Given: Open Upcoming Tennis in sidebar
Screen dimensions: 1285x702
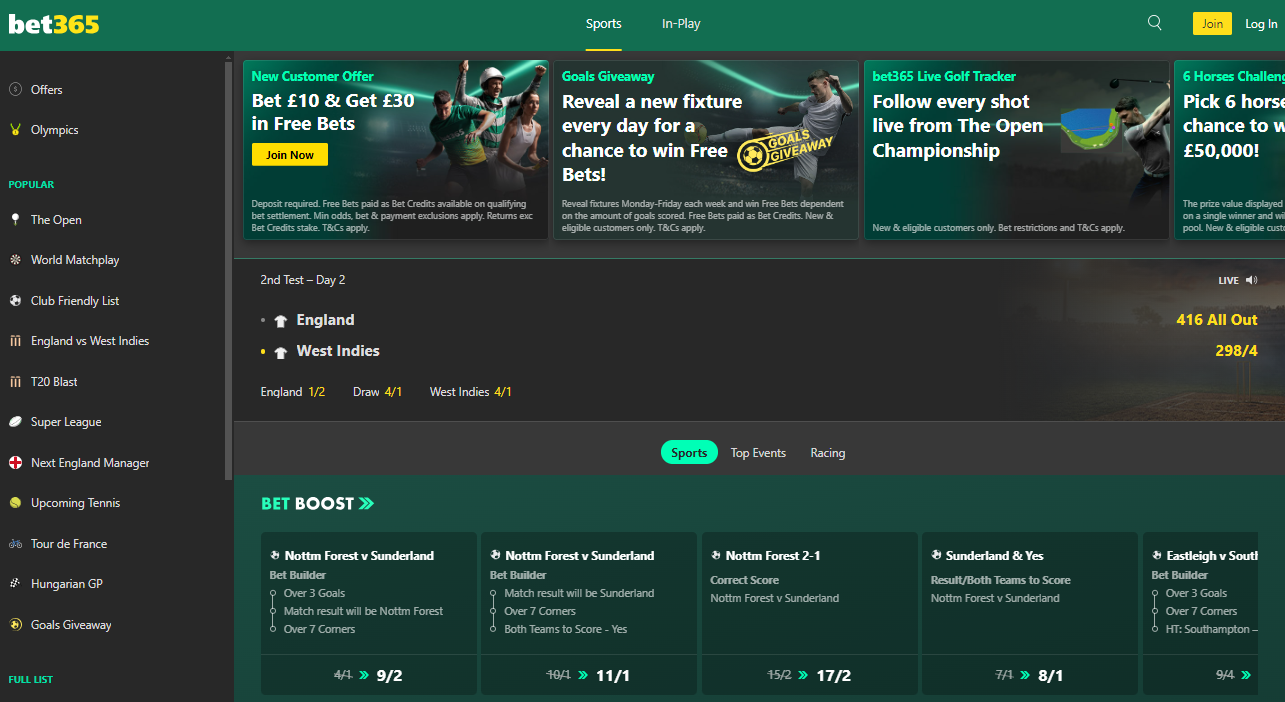Looking at the screenshot, I should (x=75, y=503).
